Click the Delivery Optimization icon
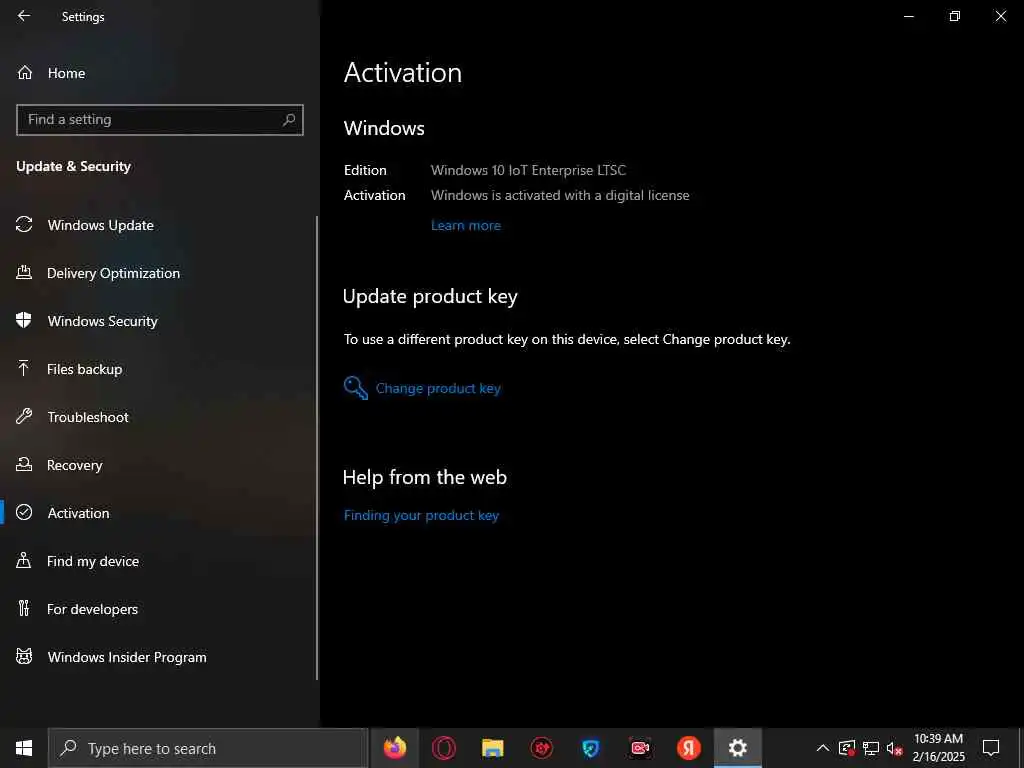 [x=24, y=272]
